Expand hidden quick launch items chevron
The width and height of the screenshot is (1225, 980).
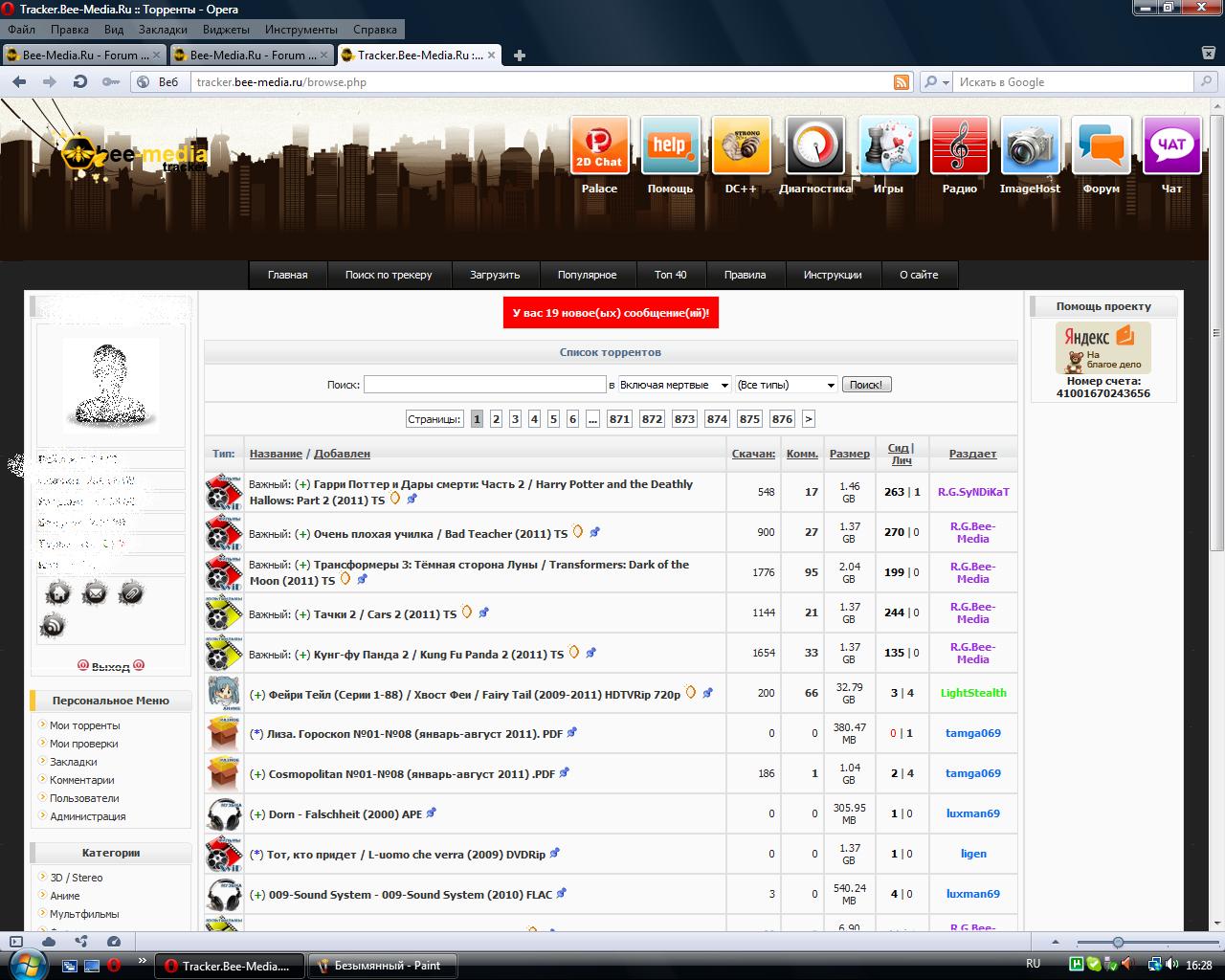coord(143,960)
